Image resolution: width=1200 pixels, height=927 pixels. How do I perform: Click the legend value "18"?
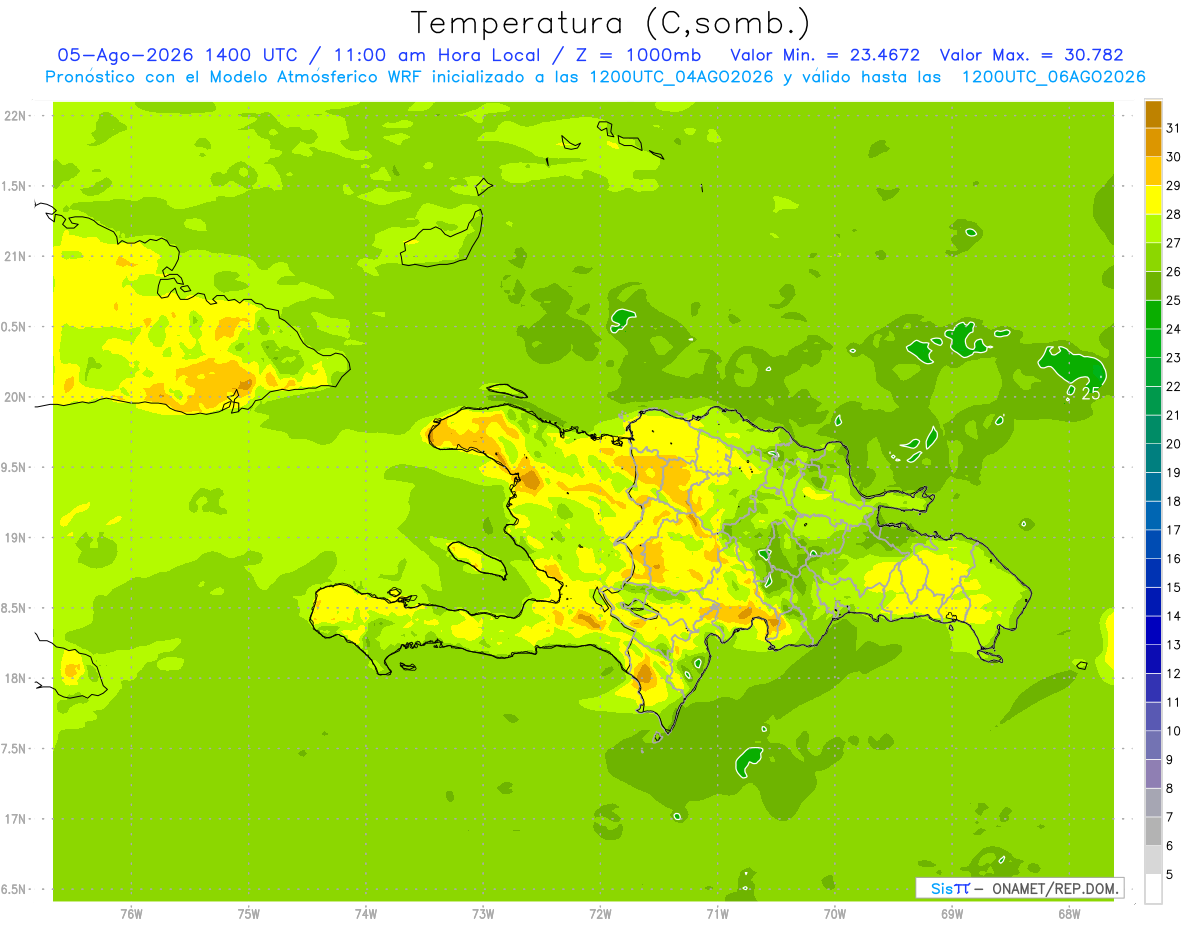pyautogui.click(x=1174, y=501)
